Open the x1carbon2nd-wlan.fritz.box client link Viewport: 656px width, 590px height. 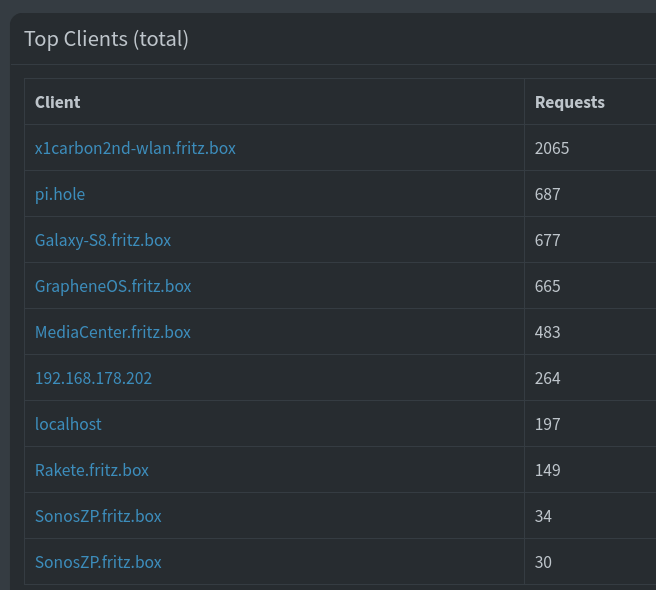135,148
